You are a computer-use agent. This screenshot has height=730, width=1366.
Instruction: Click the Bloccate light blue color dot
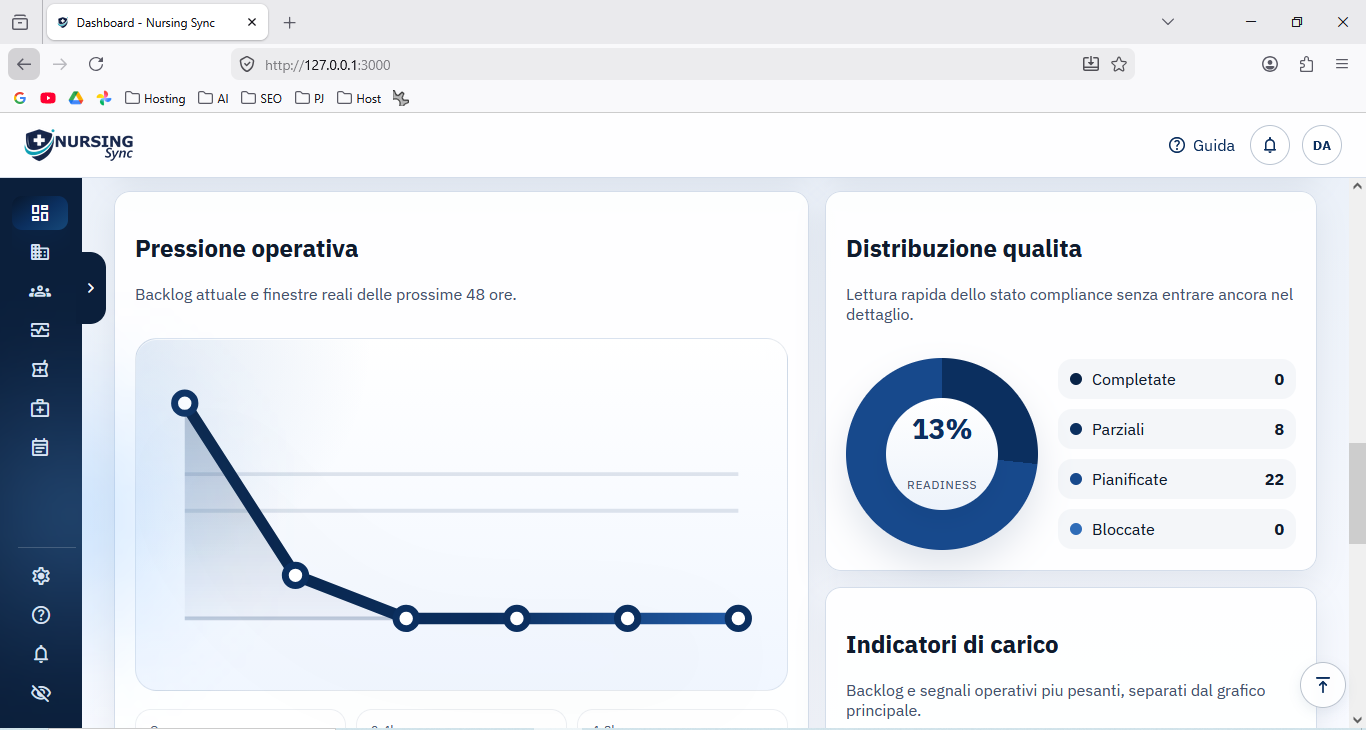tap(1076, 529)
